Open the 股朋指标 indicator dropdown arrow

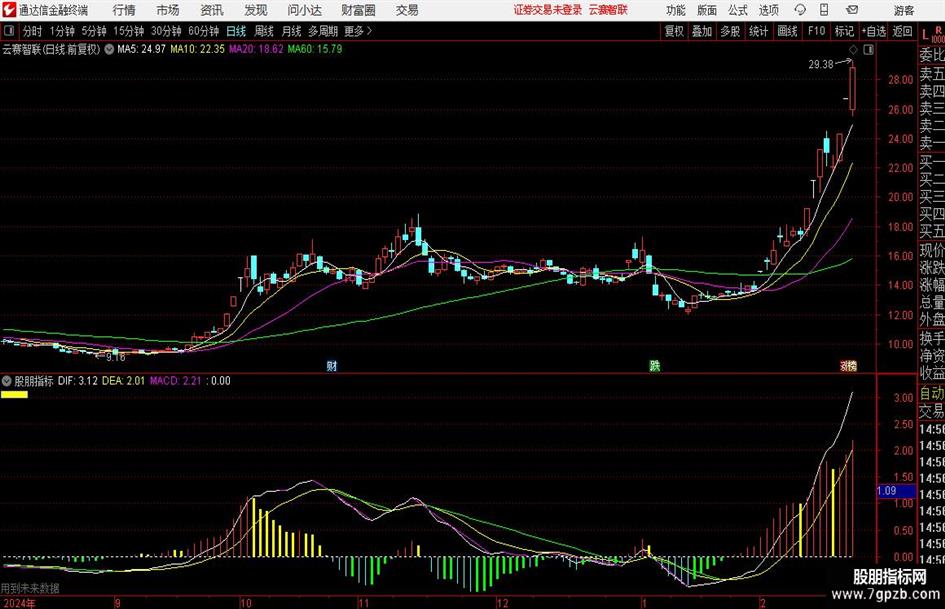click(7, 380)
